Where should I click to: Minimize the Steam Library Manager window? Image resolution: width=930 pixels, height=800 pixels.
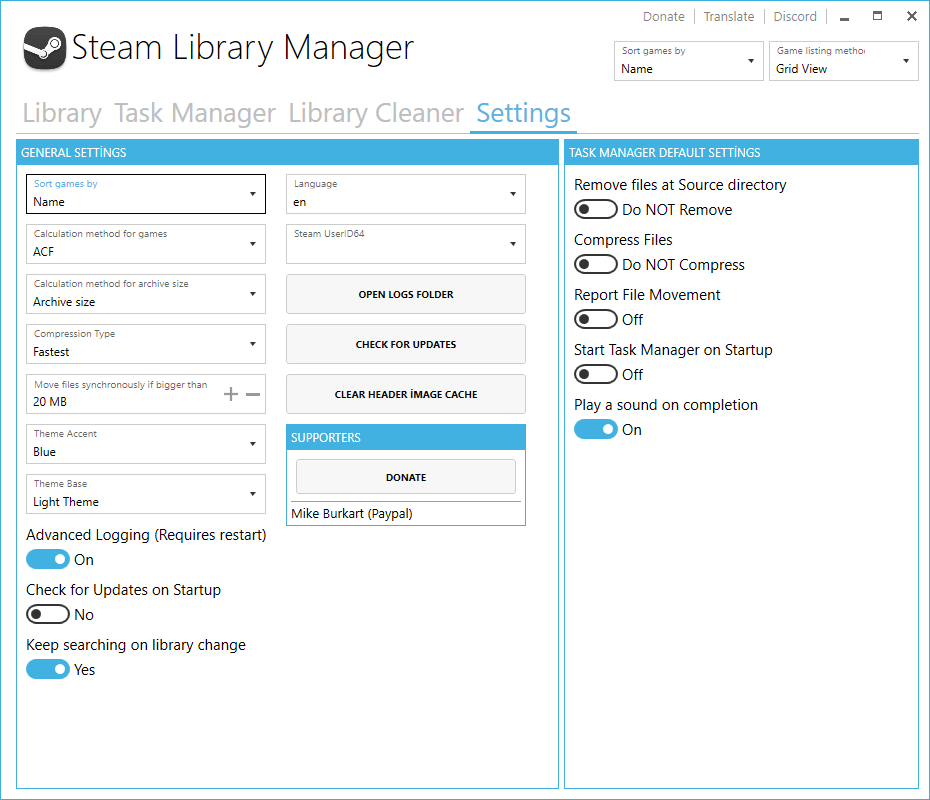pyautogui.click(x=845, y=17)
